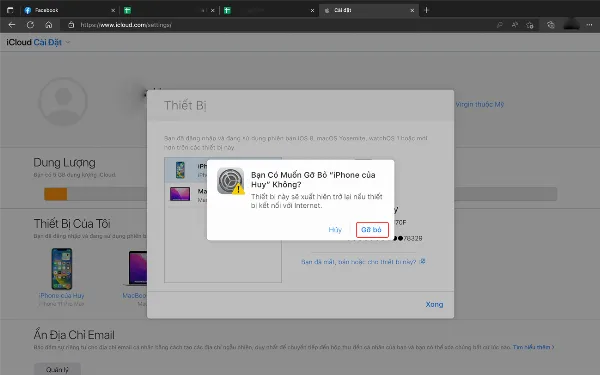Image resolution: width=600 pixels, height=375 pixels.
Task: Refresh the current page
Action: [x=30, y=25]
